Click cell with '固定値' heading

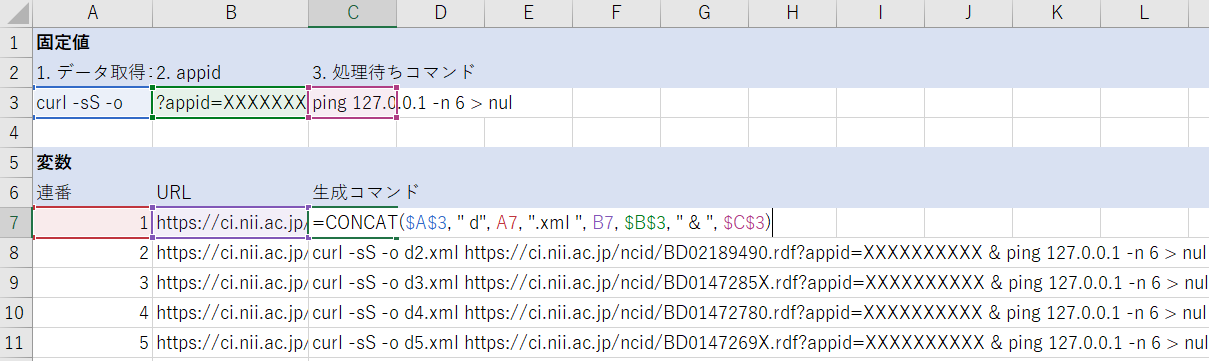tap(93, 43)
